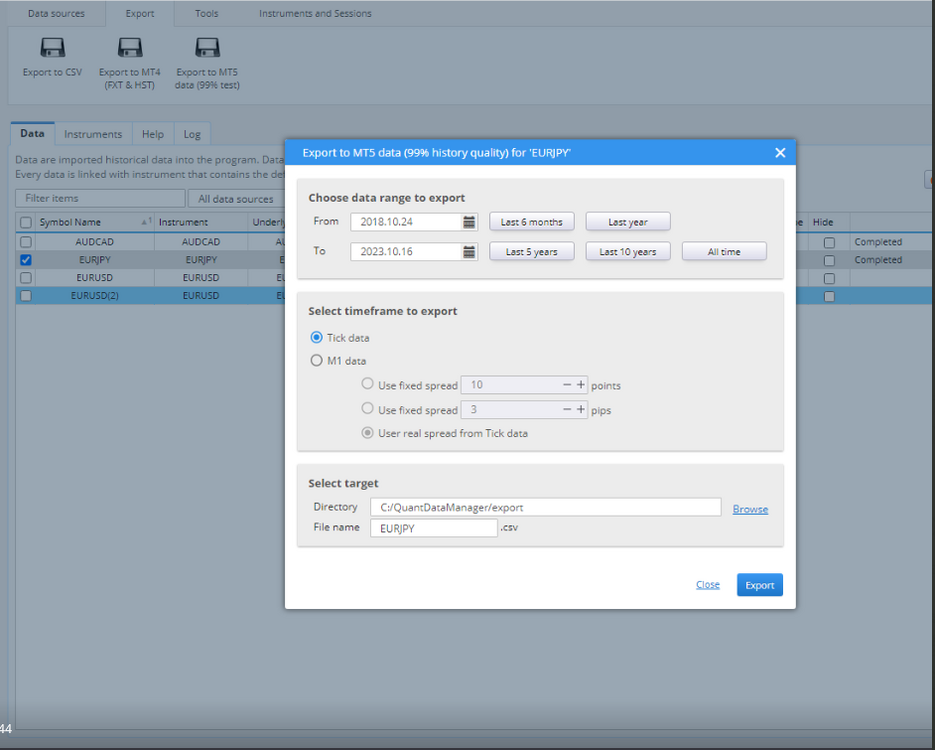The image size is (935, 750).
Task: Open the All data sources dropdown
Action: coord(236,199)
